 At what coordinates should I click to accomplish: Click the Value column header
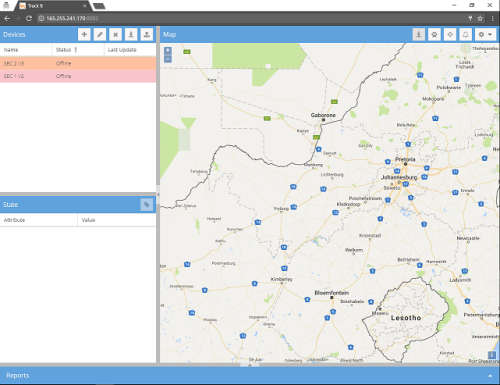click(x=117, y=220)
